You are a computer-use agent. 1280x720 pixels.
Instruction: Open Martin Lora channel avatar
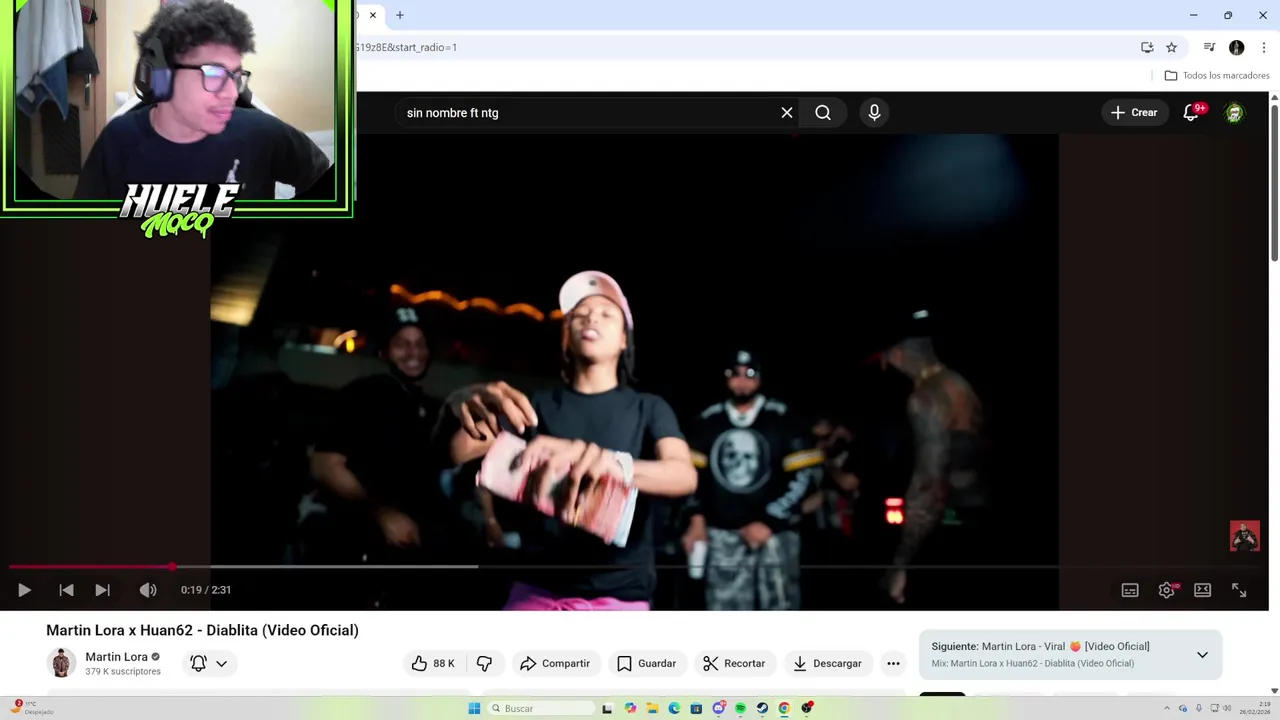point(61,663)
